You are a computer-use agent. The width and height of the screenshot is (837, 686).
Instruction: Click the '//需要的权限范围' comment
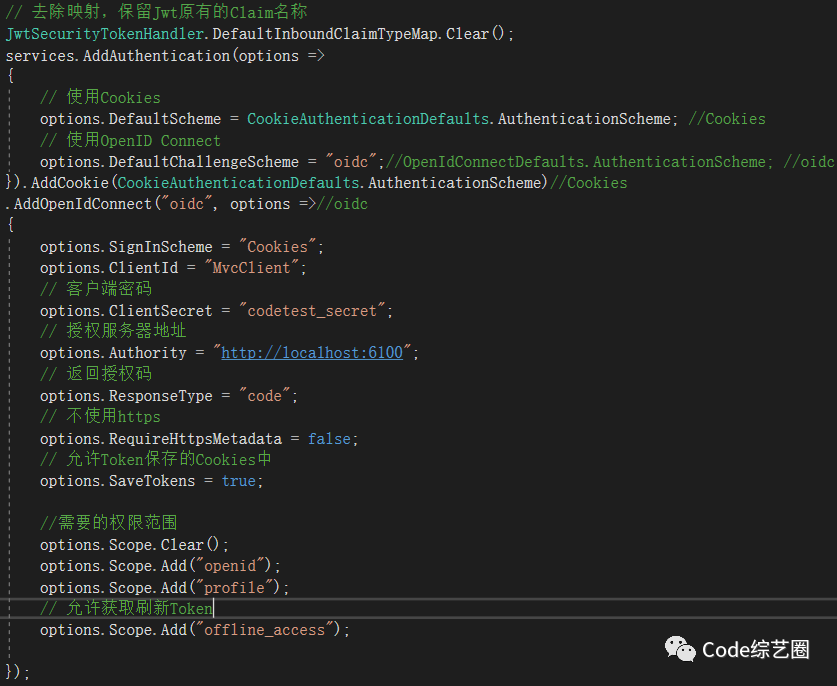(x=108, y=523)
